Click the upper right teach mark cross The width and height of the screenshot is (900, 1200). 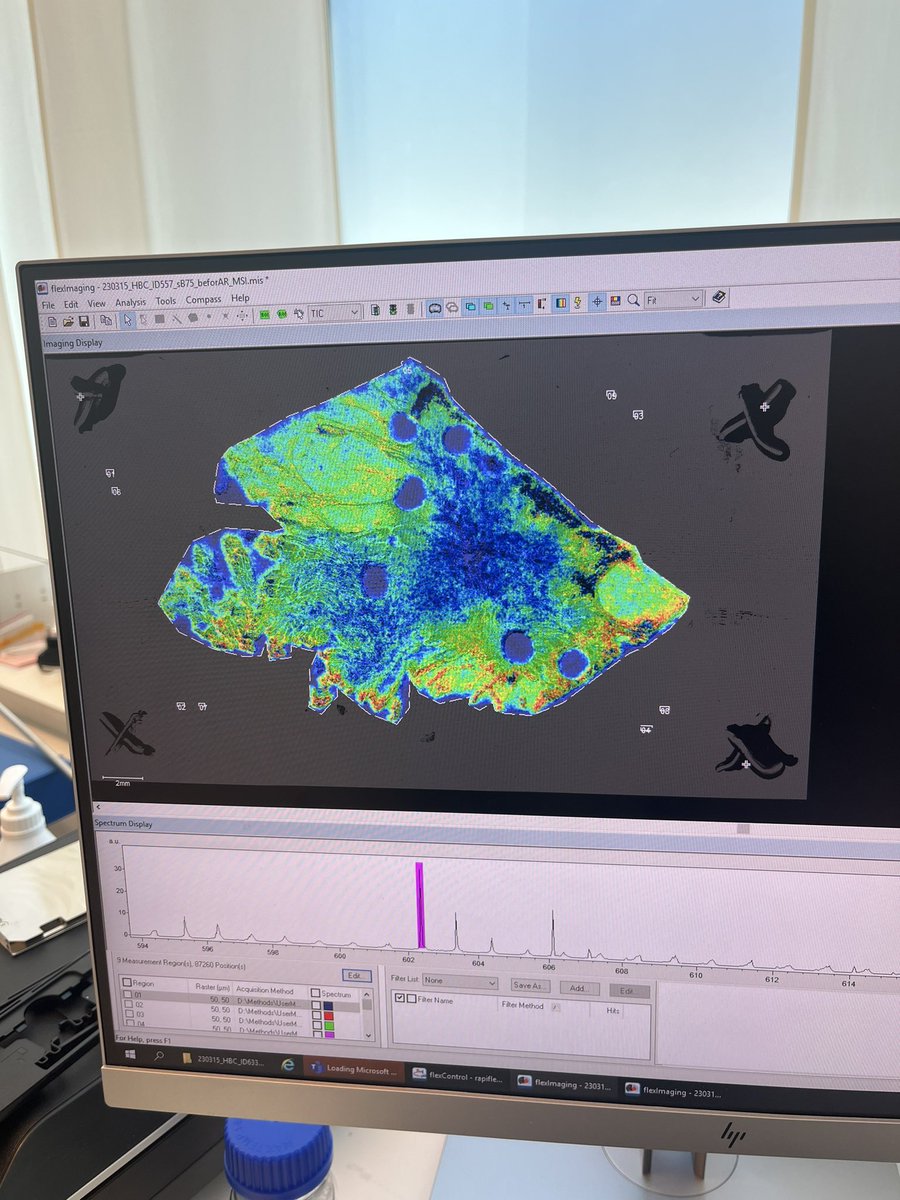tap(764, 406)
